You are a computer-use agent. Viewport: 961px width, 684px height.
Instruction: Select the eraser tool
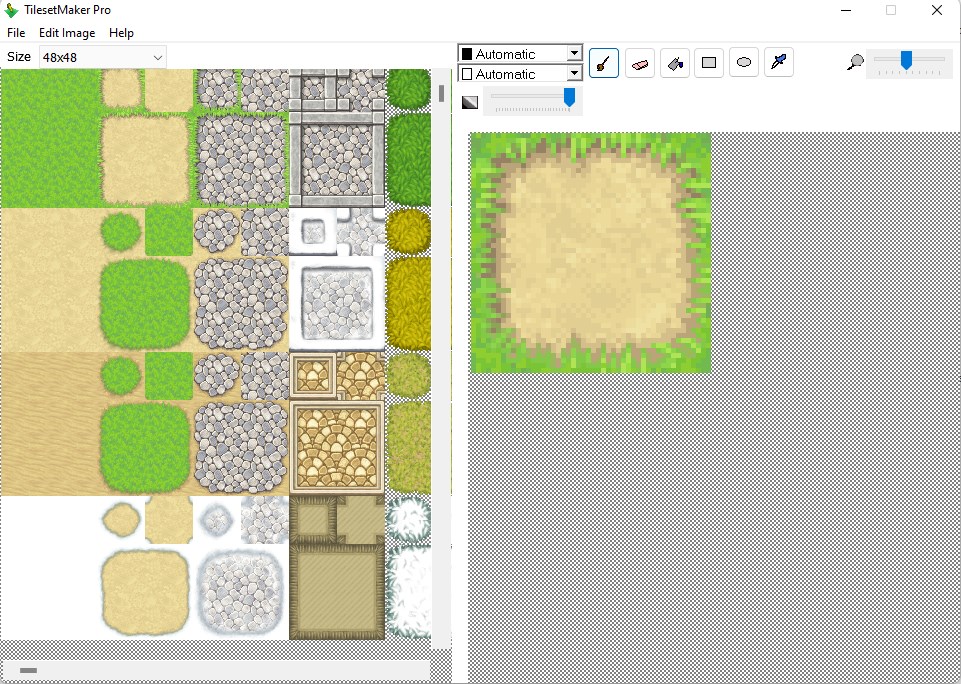pos(639,63)
